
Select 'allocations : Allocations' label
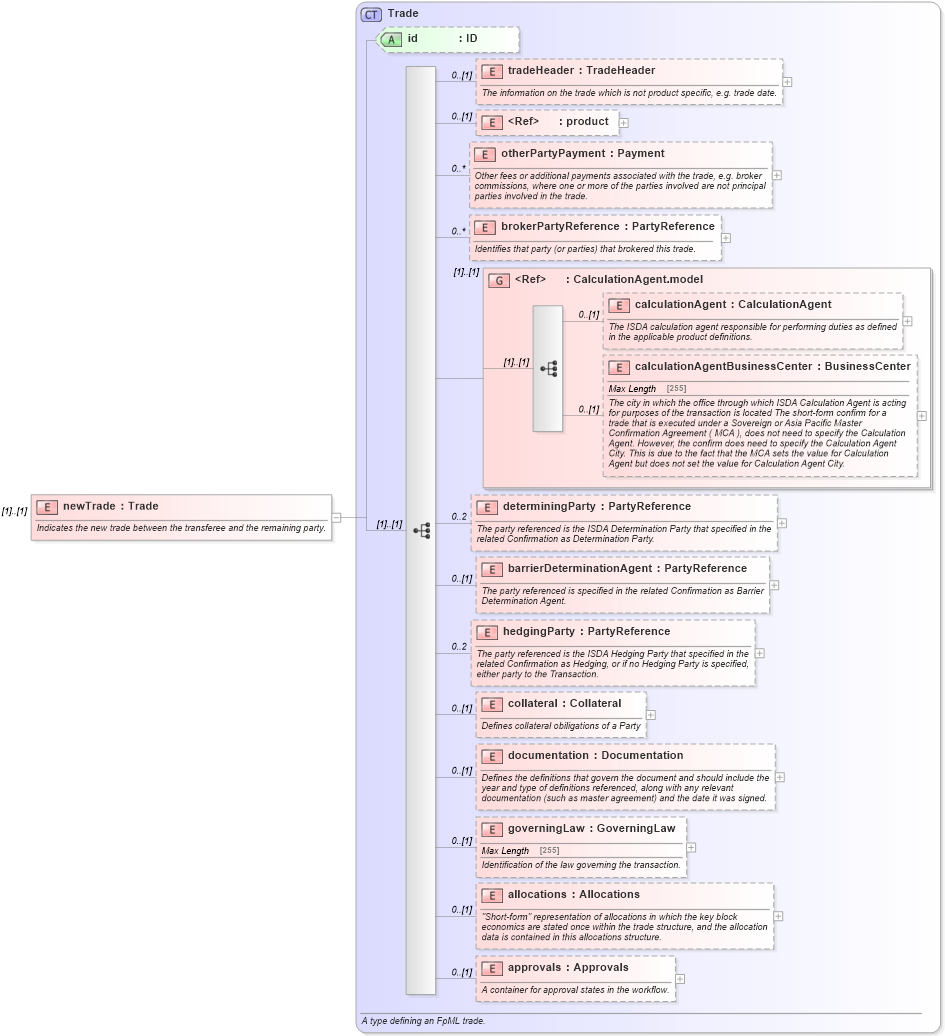coord(574,894)
